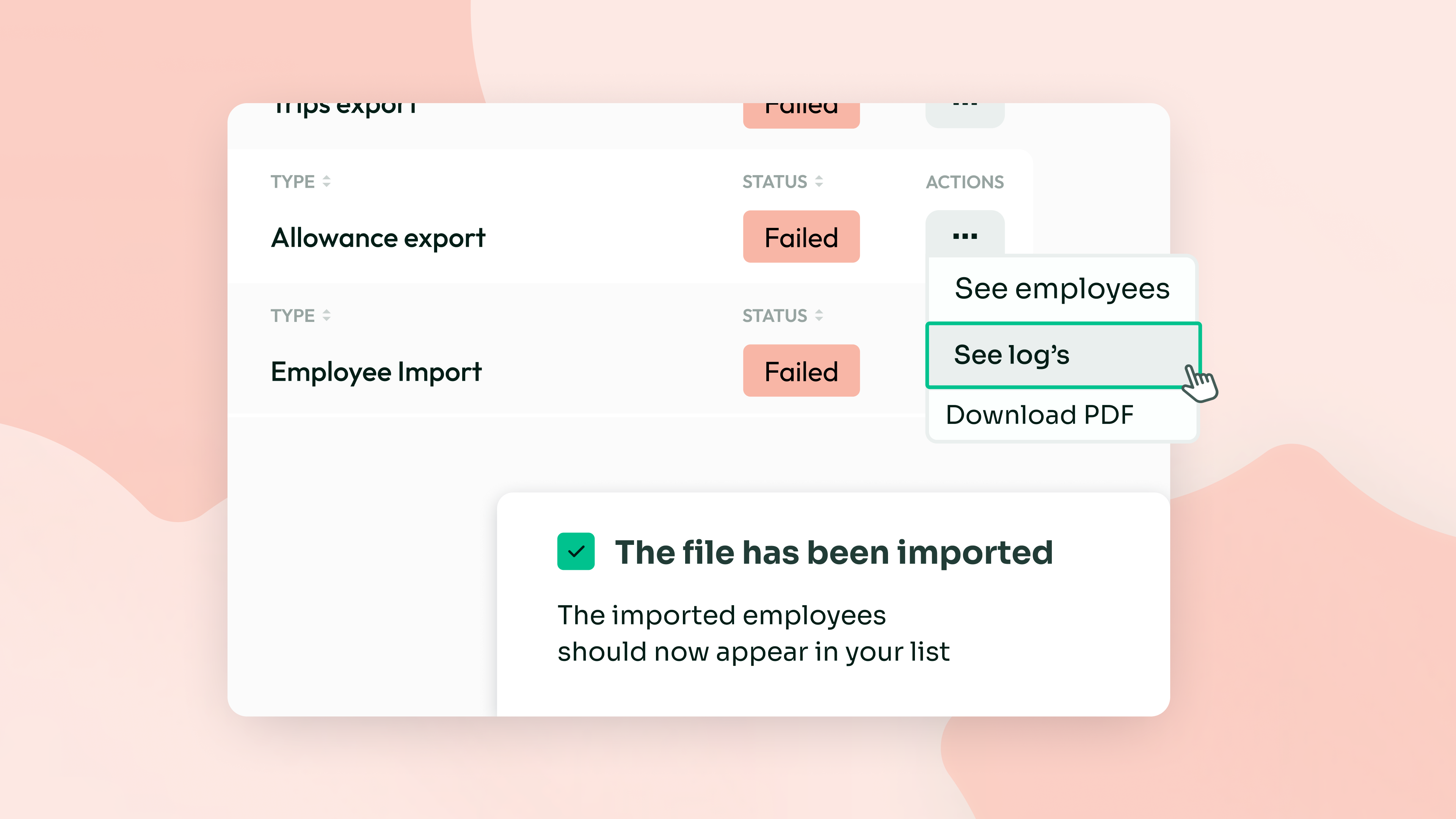Sort by the top TYPE arrows
Viewport: 1456px width, 819px height.
point(326,182)
